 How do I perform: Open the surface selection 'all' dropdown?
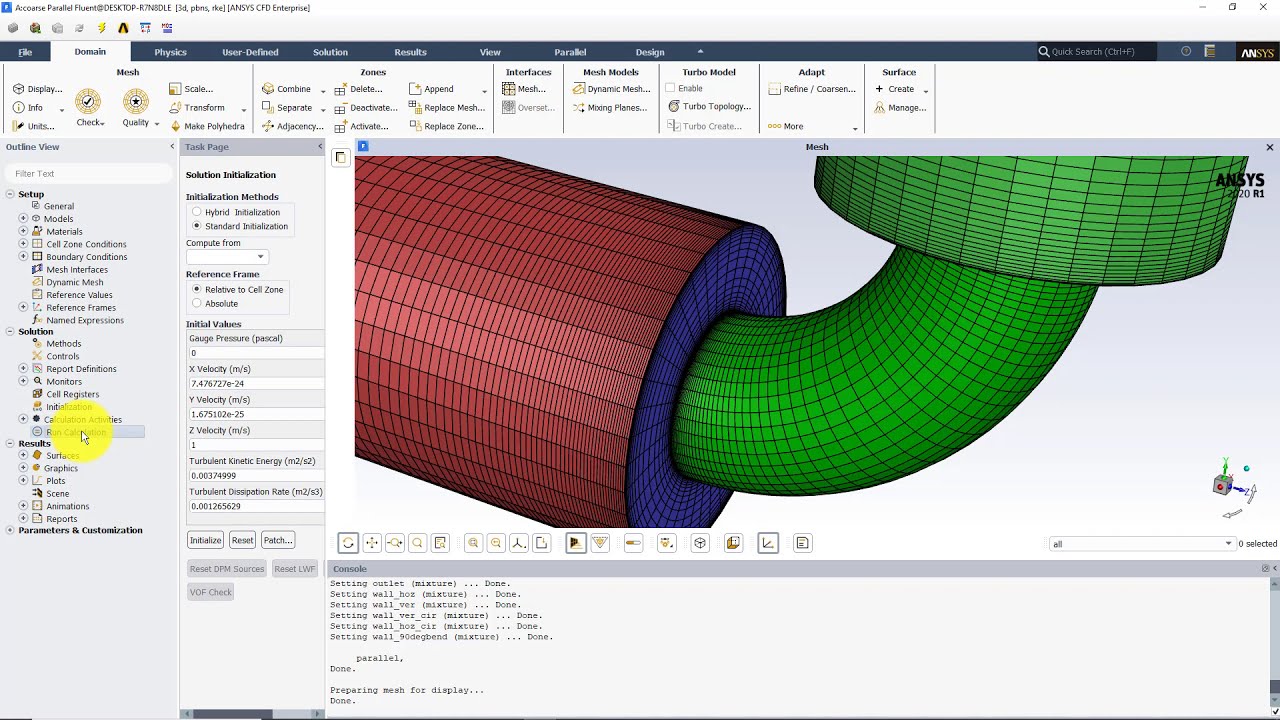(x=1142, y=544)
